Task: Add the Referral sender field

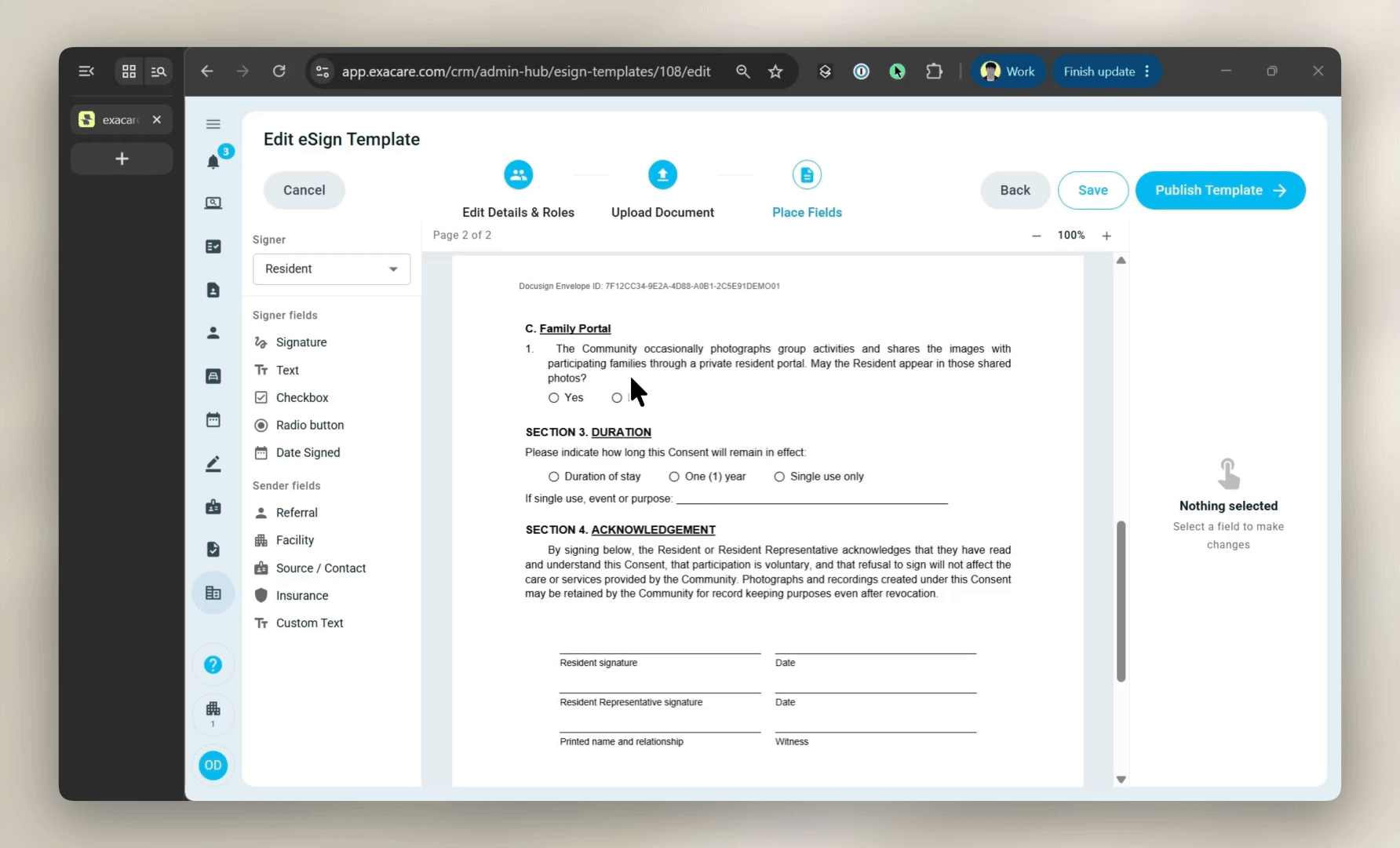Action: pyautogui.click(x=286, y=513)
